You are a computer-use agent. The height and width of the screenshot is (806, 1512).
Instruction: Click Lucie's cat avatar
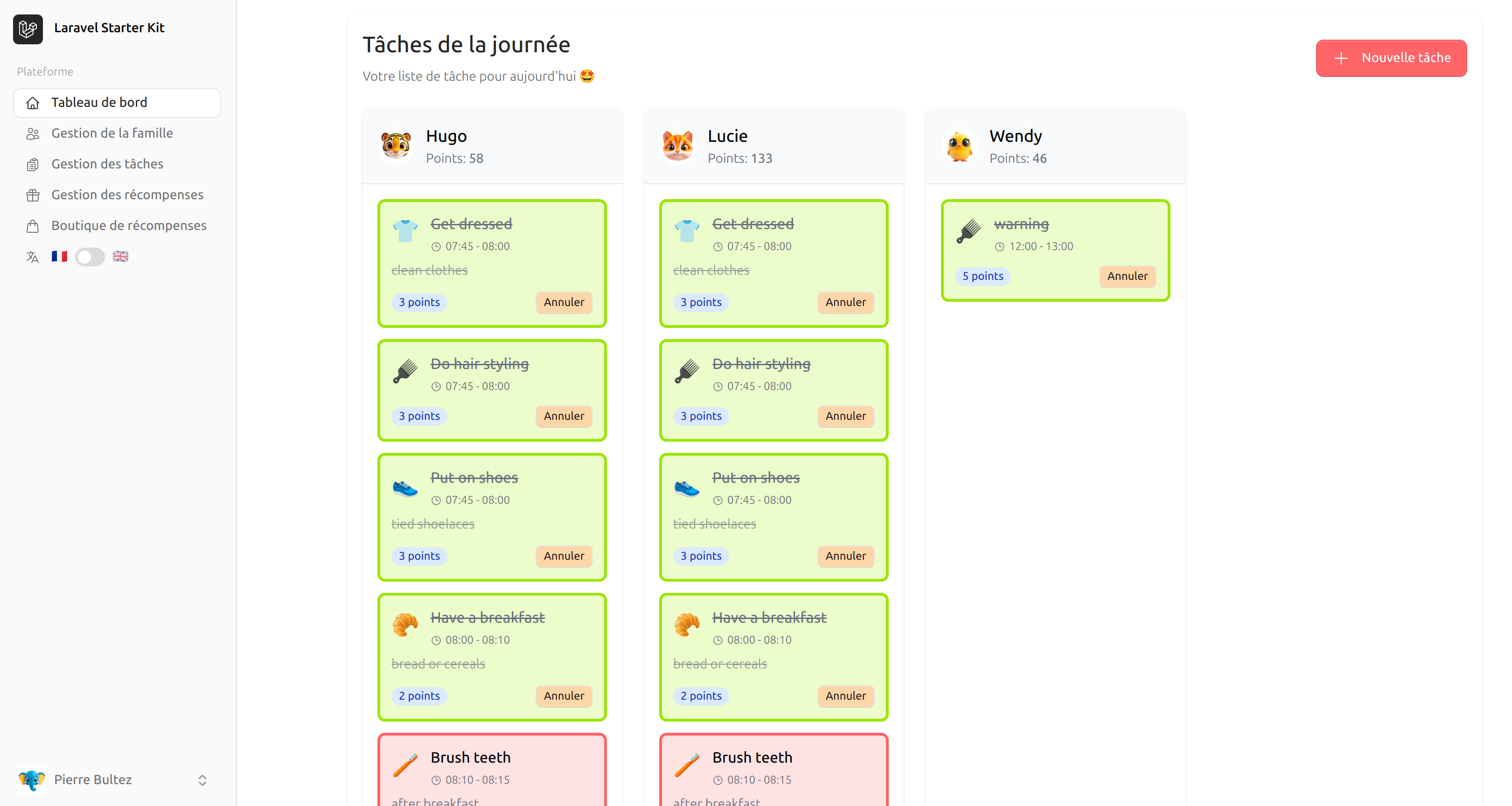[x=677, y=146]
